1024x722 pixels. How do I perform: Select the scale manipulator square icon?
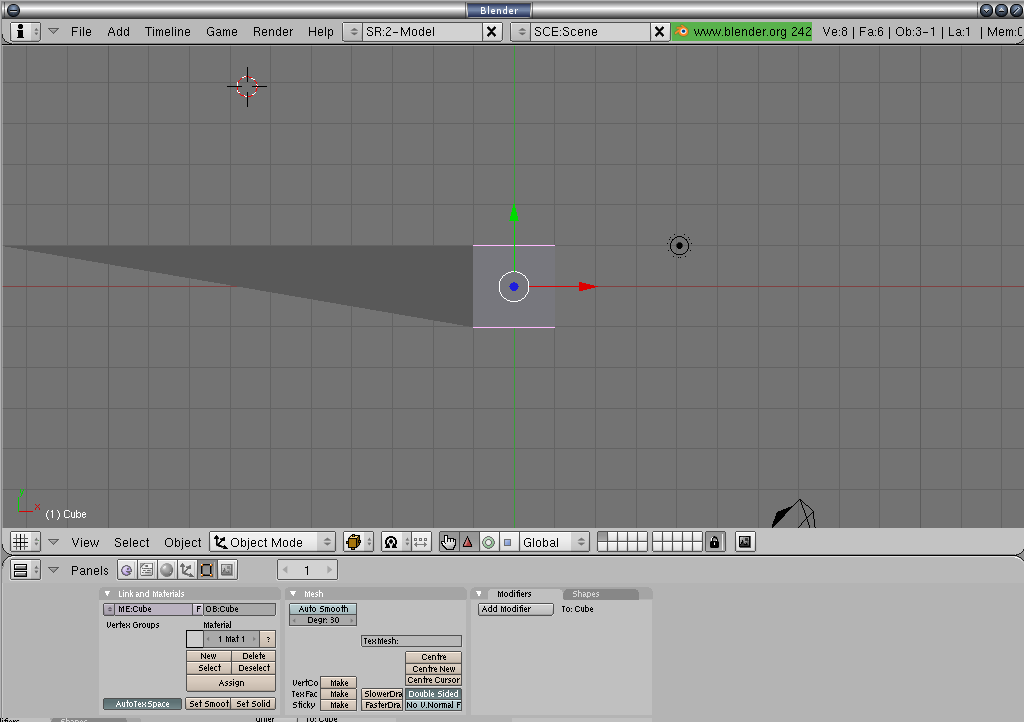[507, 542]
